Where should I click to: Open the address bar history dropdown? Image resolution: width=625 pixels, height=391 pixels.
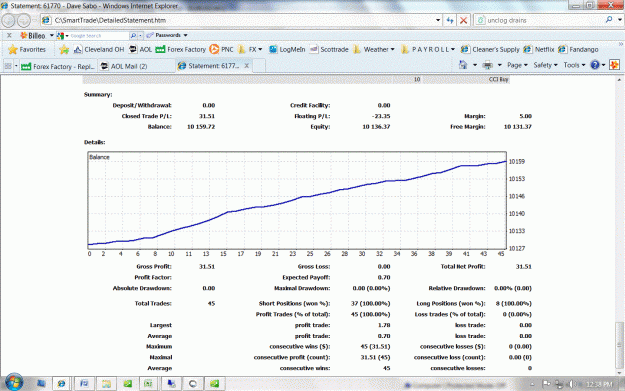[438, 20]
